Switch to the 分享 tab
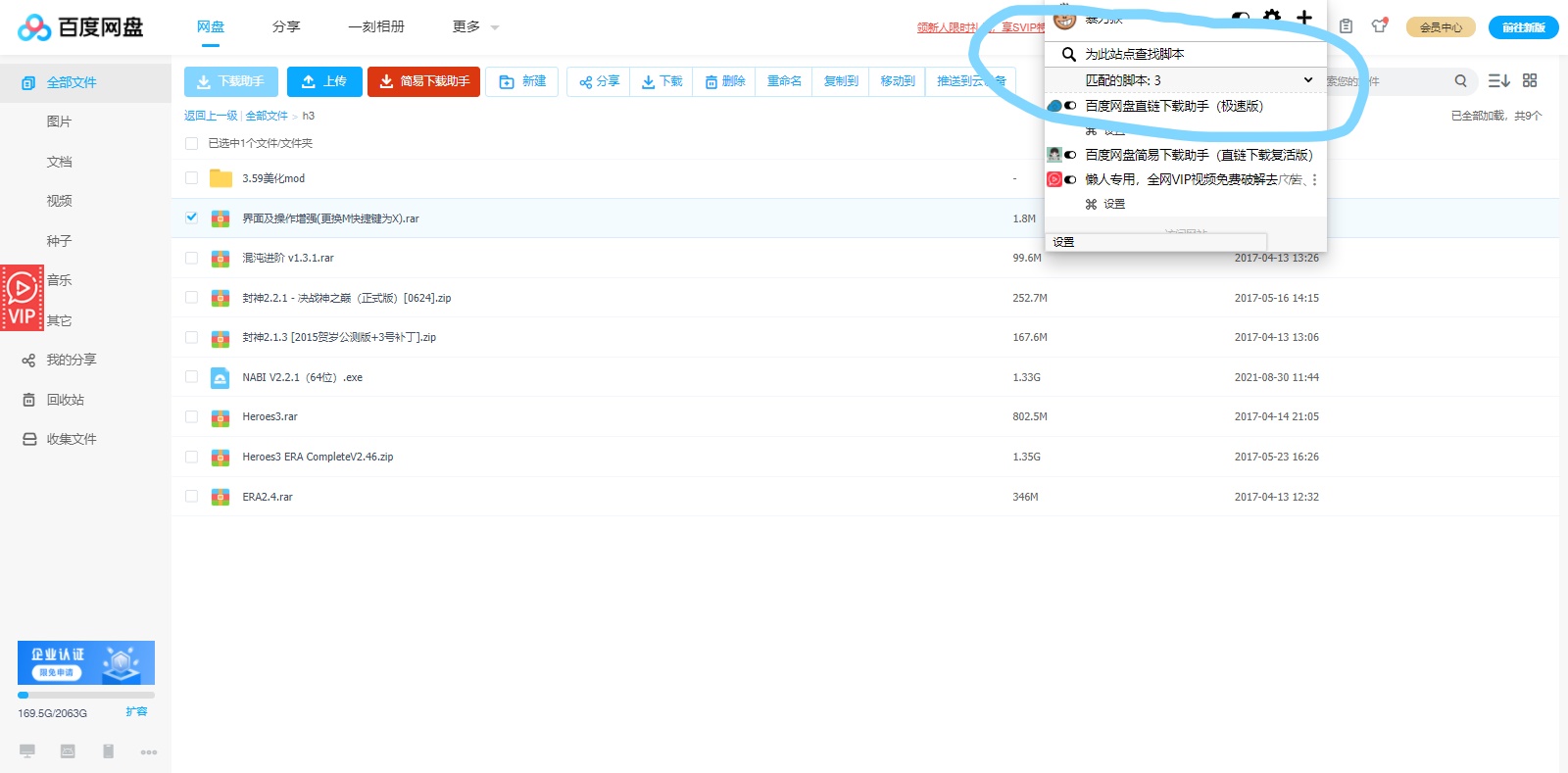 tap(286, 27)
